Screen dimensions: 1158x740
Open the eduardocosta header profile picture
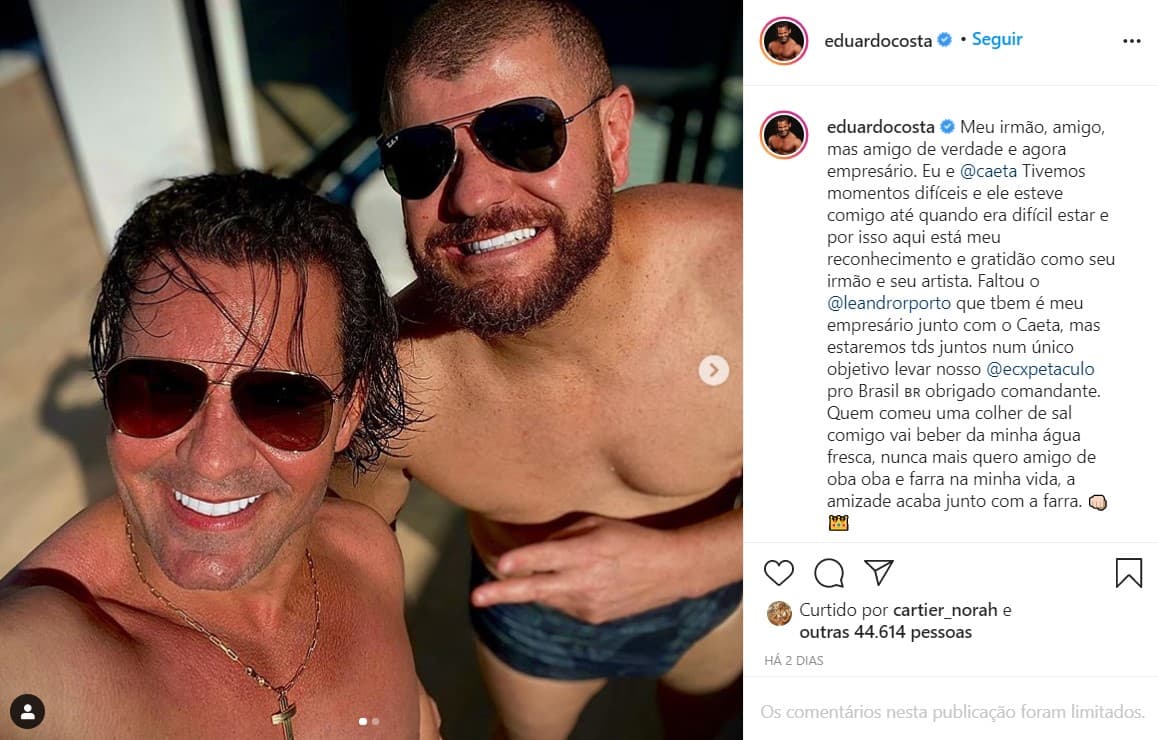click(x=784, y=41)
